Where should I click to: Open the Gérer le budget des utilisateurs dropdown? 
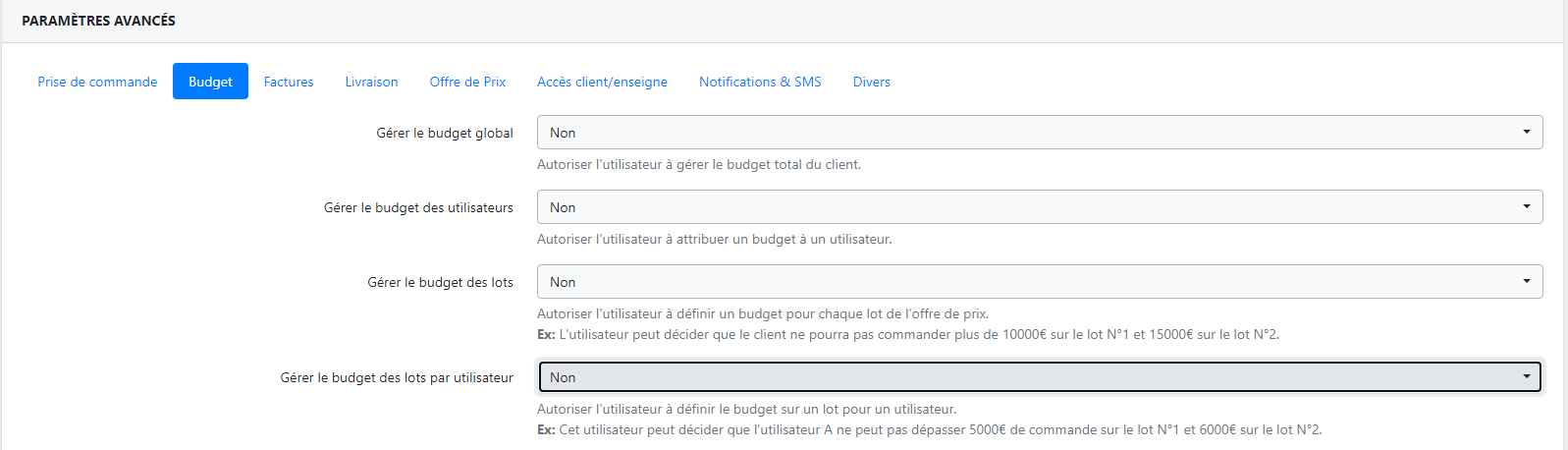1039,207
